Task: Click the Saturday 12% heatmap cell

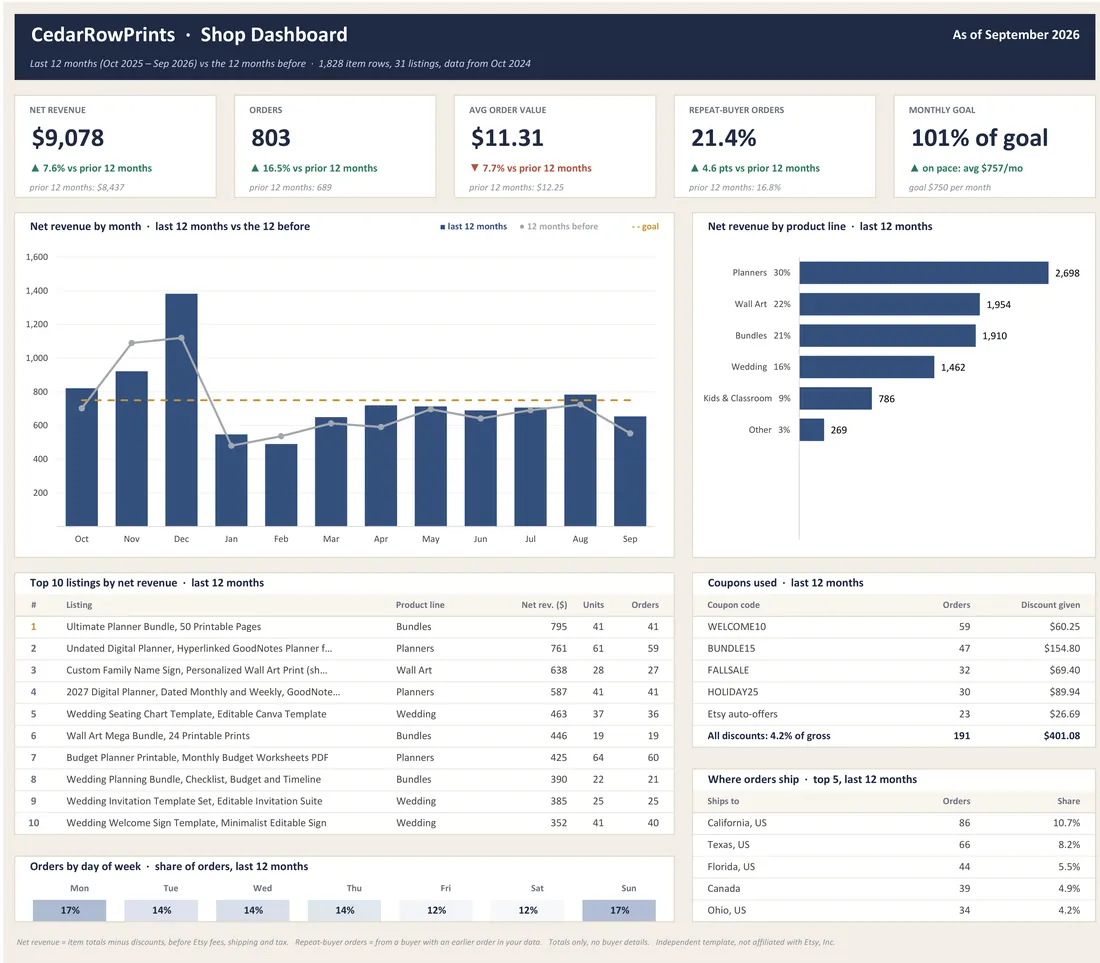Action: (x=528, y=910)
